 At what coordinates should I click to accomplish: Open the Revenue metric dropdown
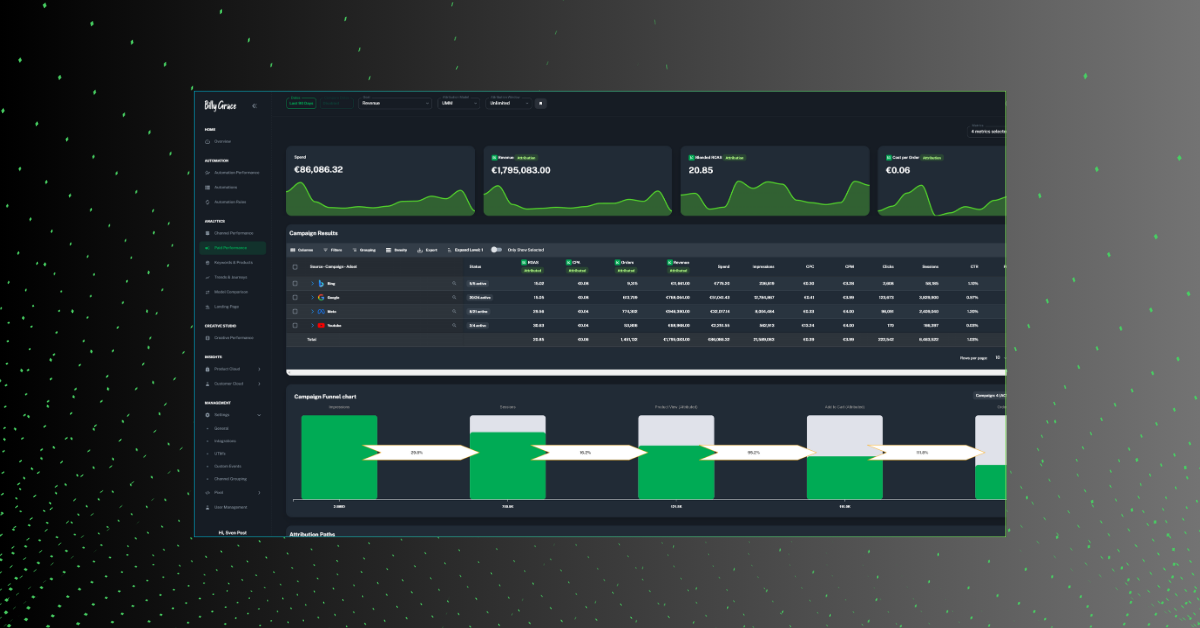pyautogui.click(x=393, y=103)
